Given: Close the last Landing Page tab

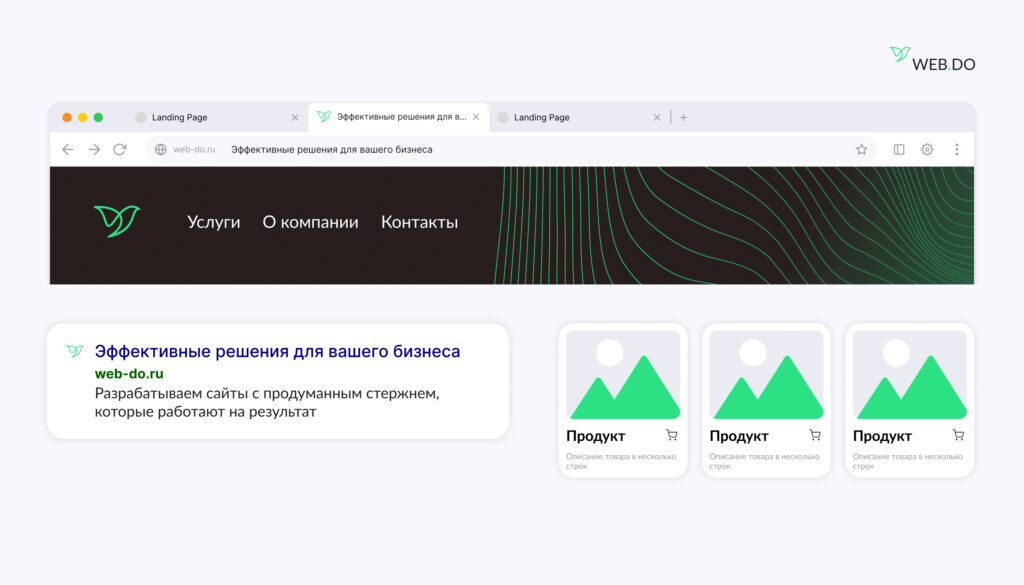Looking at the screenshot, I should pyautogui.click(x=657, y=118).
